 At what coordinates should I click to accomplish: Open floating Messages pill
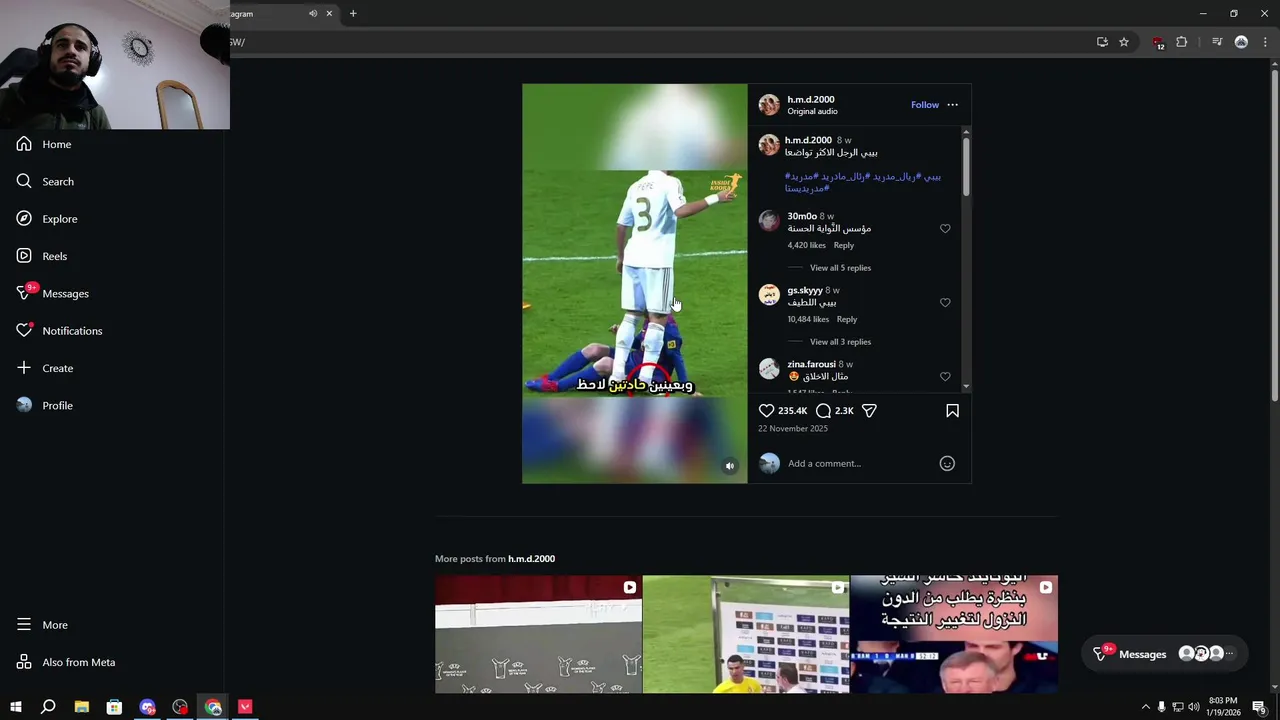point(1165,654)
